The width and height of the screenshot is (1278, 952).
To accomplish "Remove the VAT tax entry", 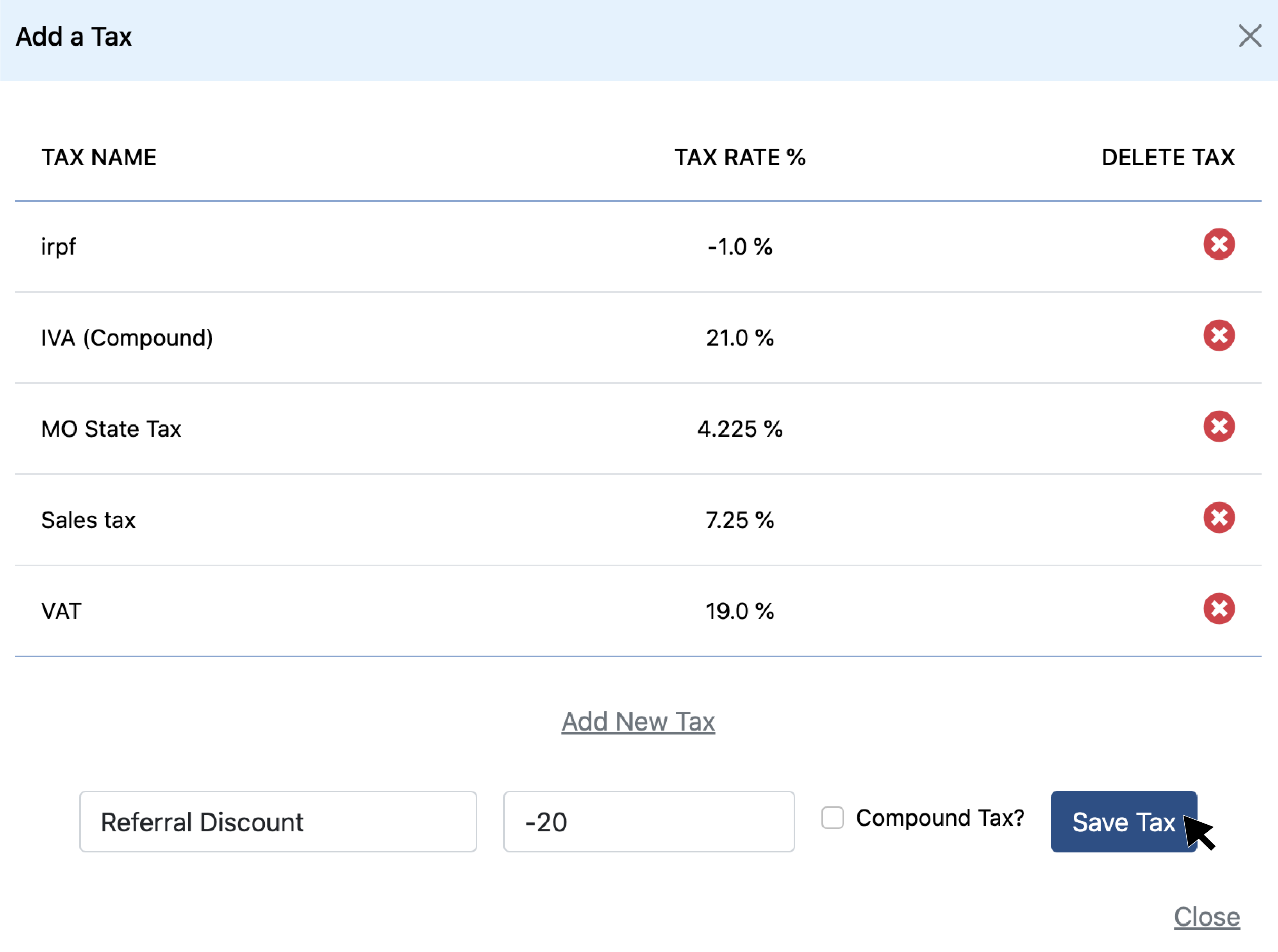I will click(1219, 608).
